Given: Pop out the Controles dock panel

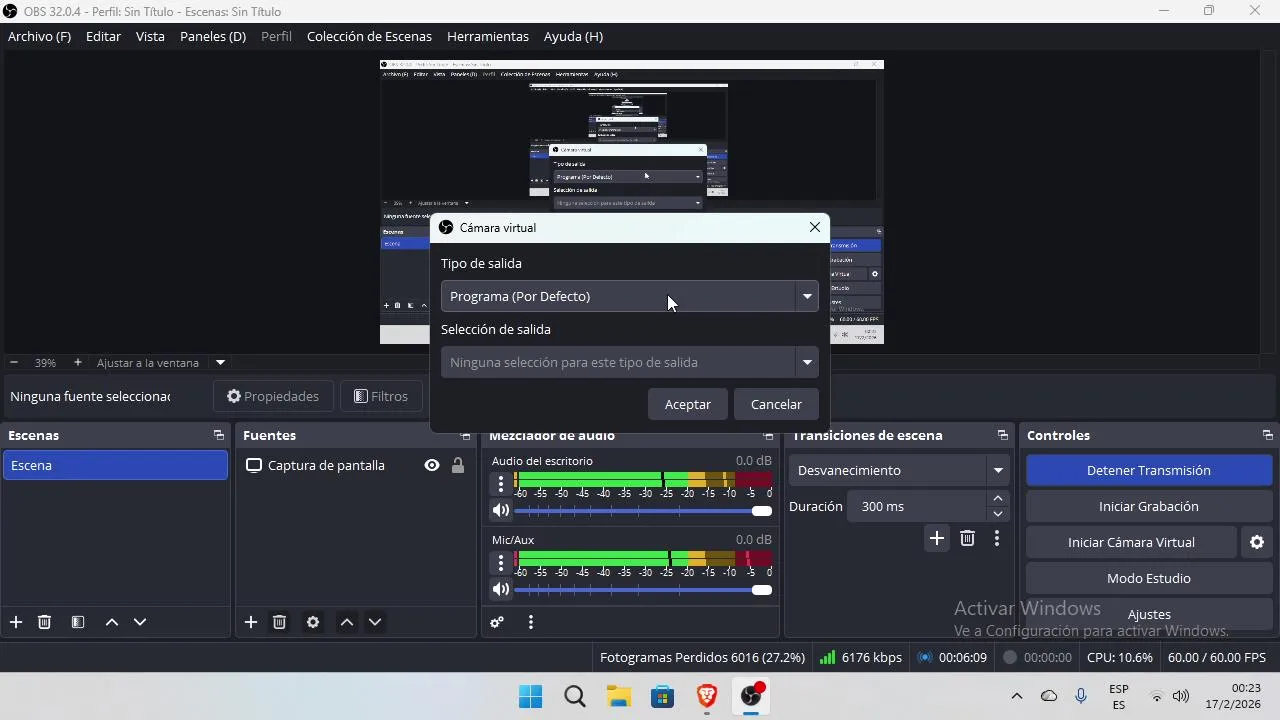Looking at the screenshot, I should tap(1267, 435).
